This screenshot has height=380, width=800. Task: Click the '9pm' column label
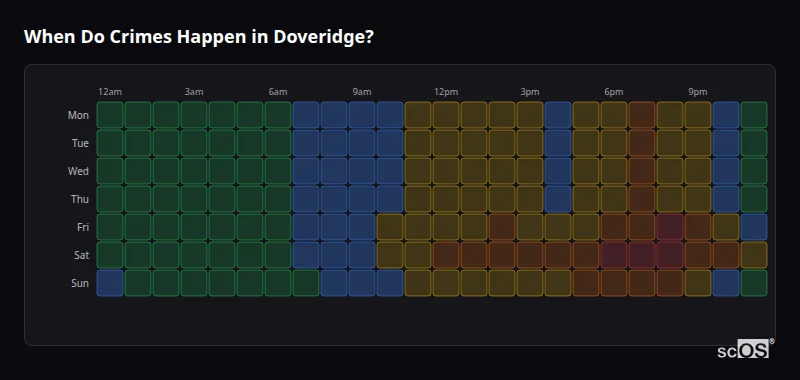click(698, 92)
